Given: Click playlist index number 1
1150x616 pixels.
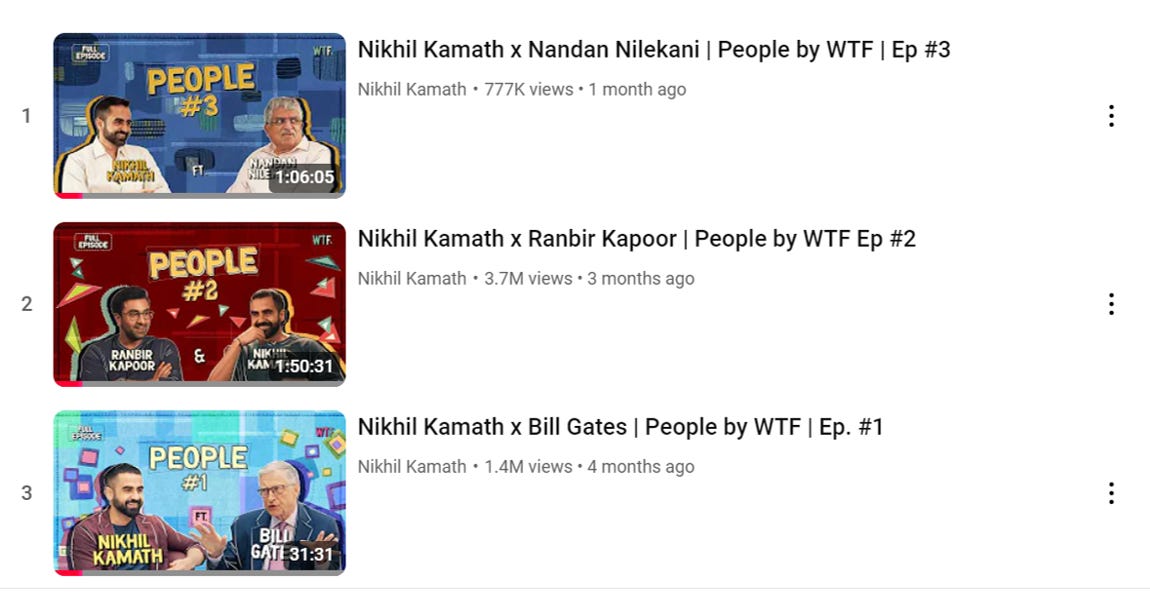Looking at the screenshot, I should click(26, 116).
